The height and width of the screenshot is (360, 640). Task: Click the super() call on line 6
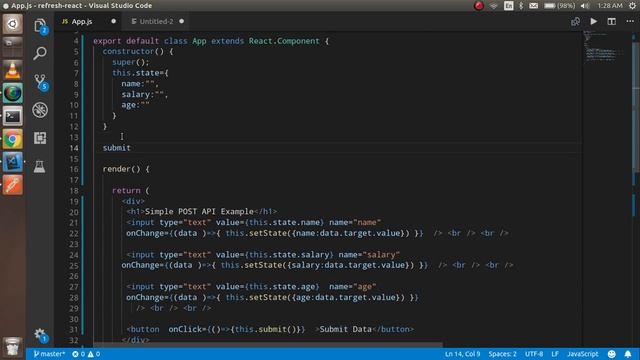[131, 62]
